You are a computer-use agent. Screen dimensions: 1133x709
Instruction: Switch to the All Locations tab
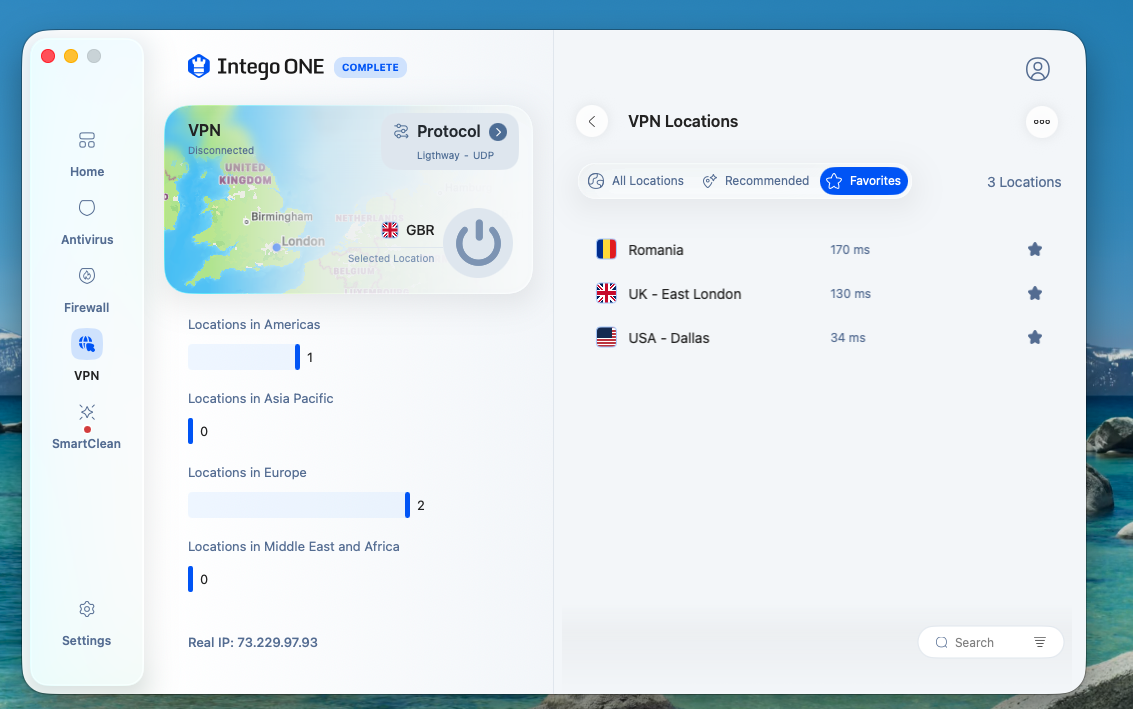click(x=636, y=181)
